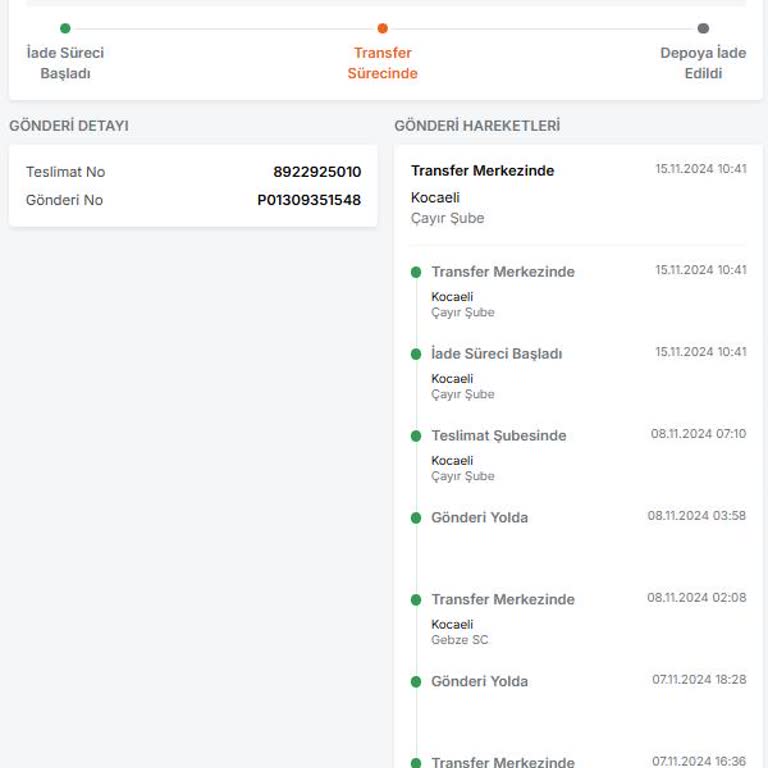
Task: Select the İade Süreci Başladı progress step label
Action: (x=65, y=63)
